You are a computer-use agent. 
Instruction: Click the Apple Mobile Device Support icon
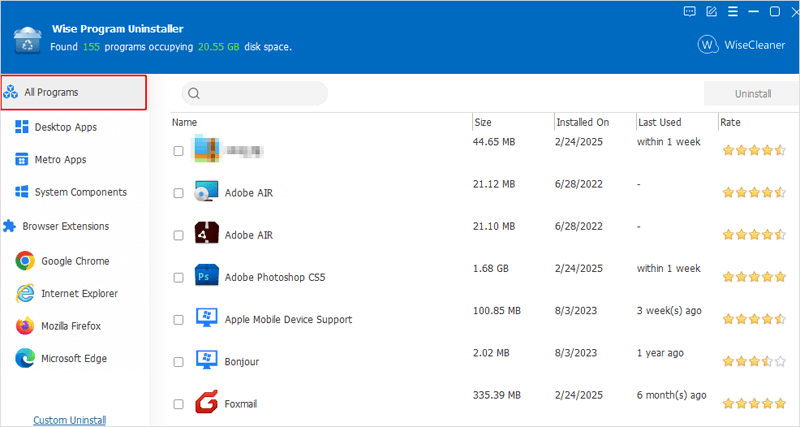click(x=207, y=318)
